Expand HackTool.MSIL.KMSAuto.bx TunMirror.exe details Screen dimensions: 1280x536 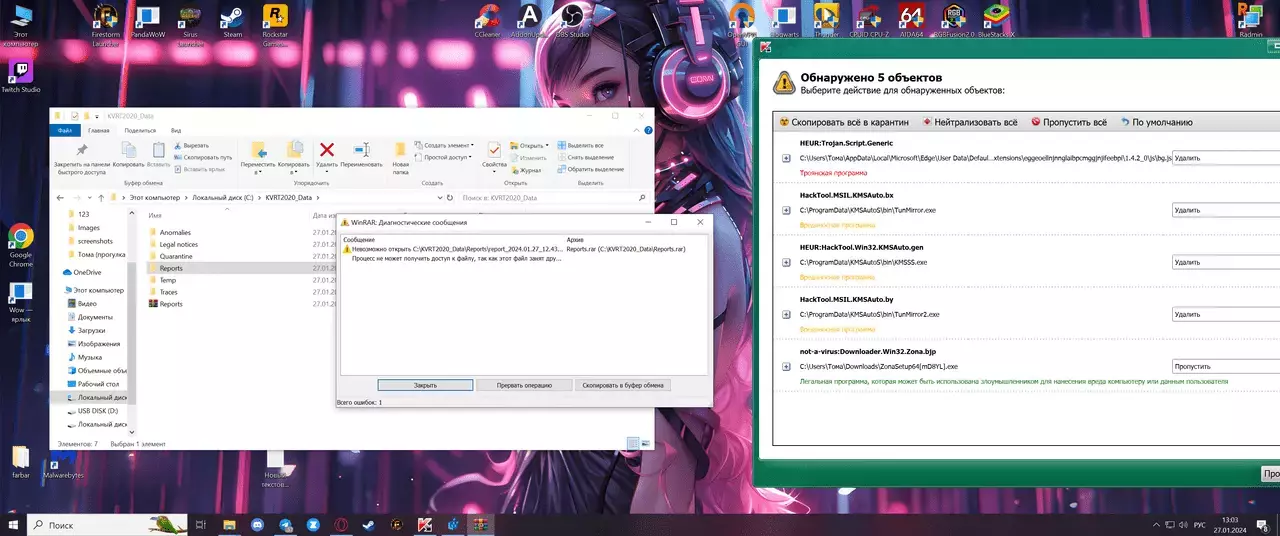coord(786,210)
